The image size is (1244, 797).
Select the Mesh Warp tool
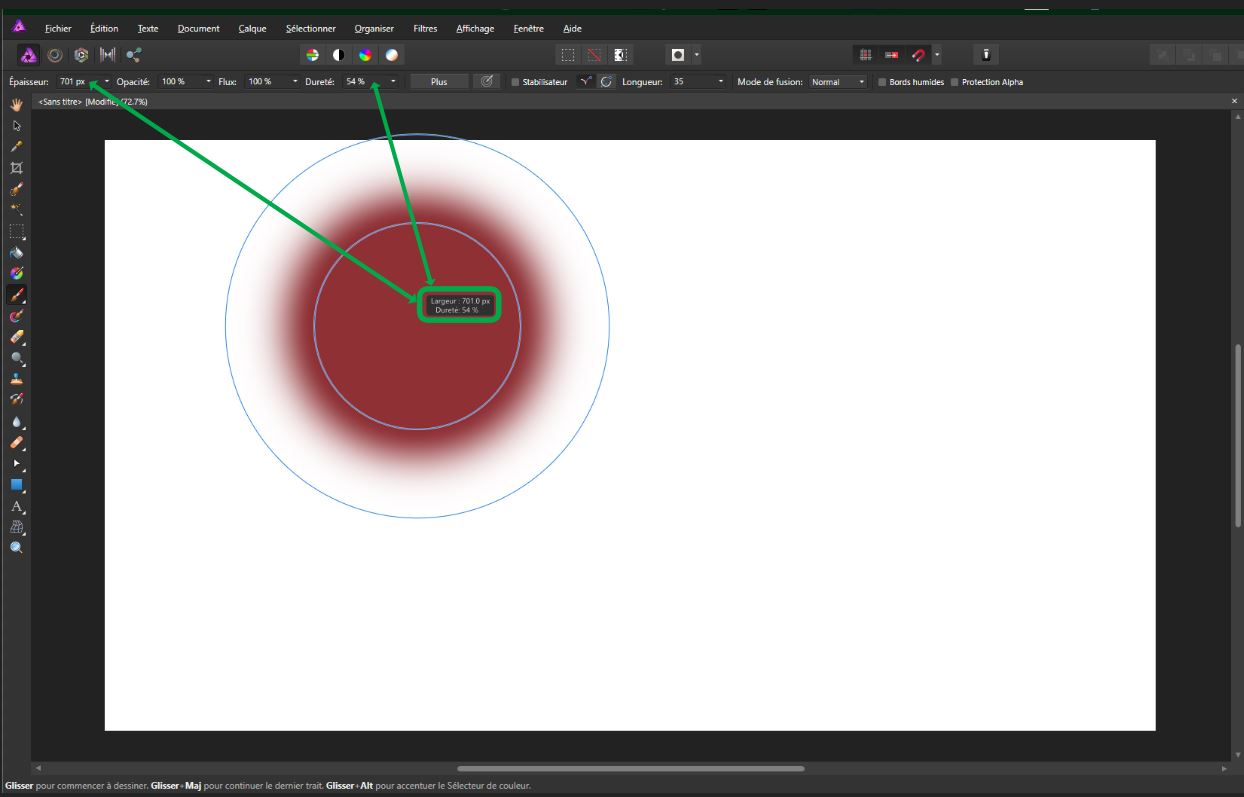click(x=17, y=527)
